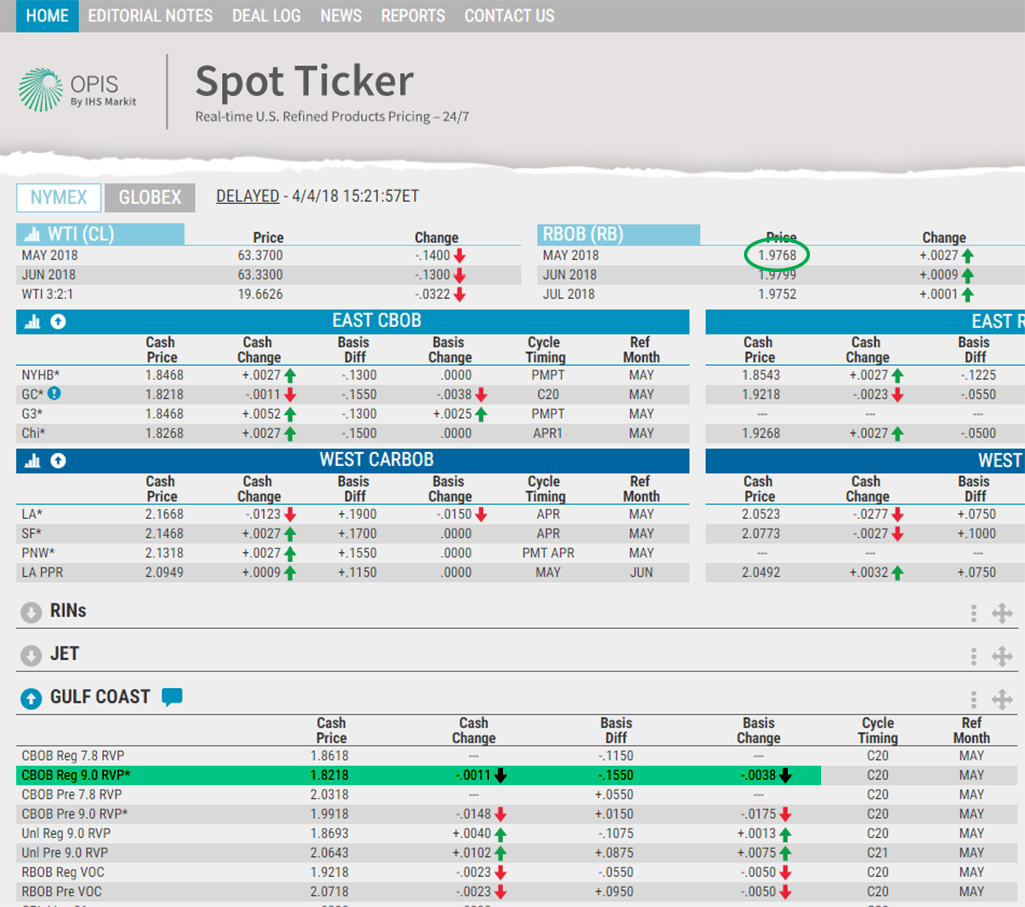
Task: Click the info icon beside GC*
Action: point(55,394)
